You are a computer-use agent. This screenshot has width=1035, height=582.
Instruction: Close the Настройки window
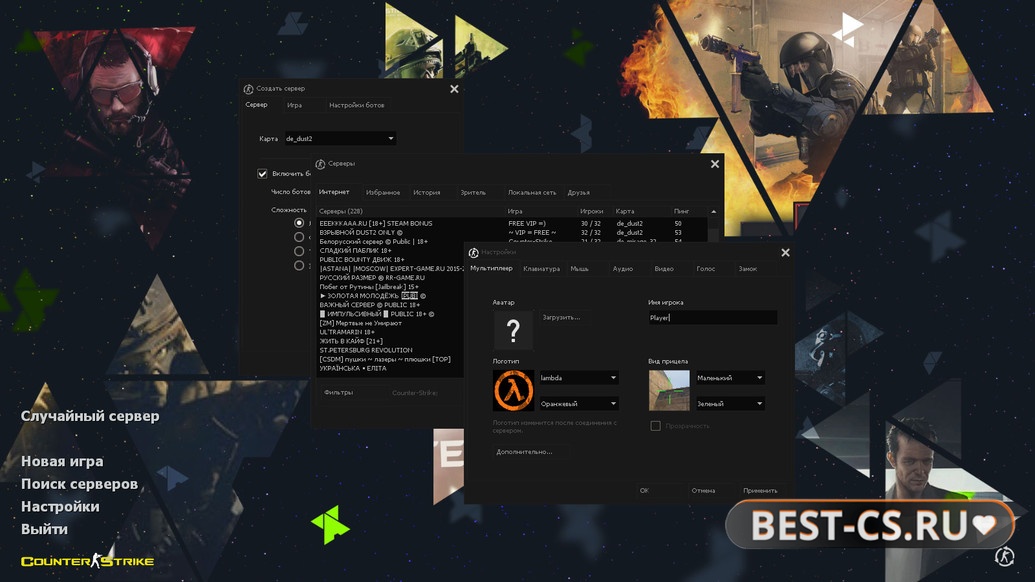coord(785,253)
